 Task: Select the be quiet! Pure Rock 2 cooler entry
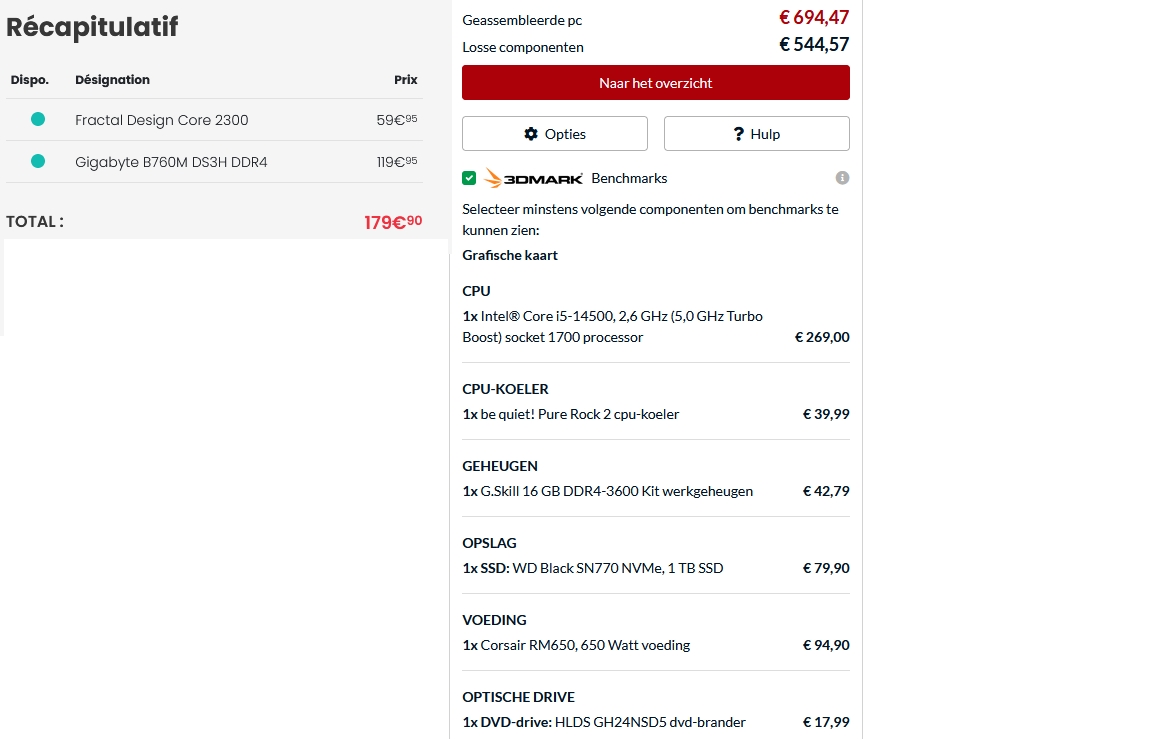(571, 414)
